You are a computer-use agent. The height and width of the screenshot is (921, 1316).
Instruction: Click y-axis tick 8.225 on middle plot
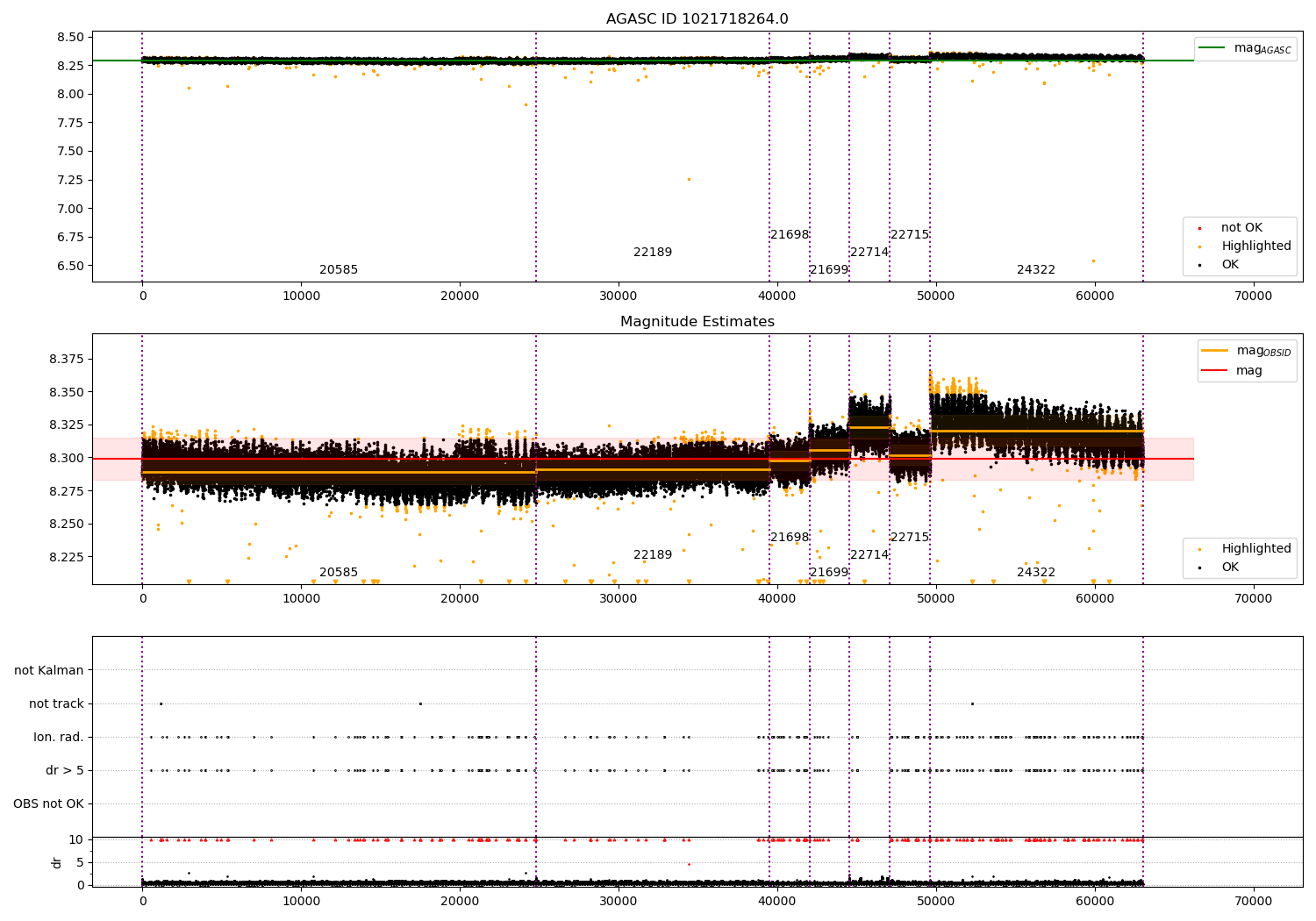coord(67,558)
